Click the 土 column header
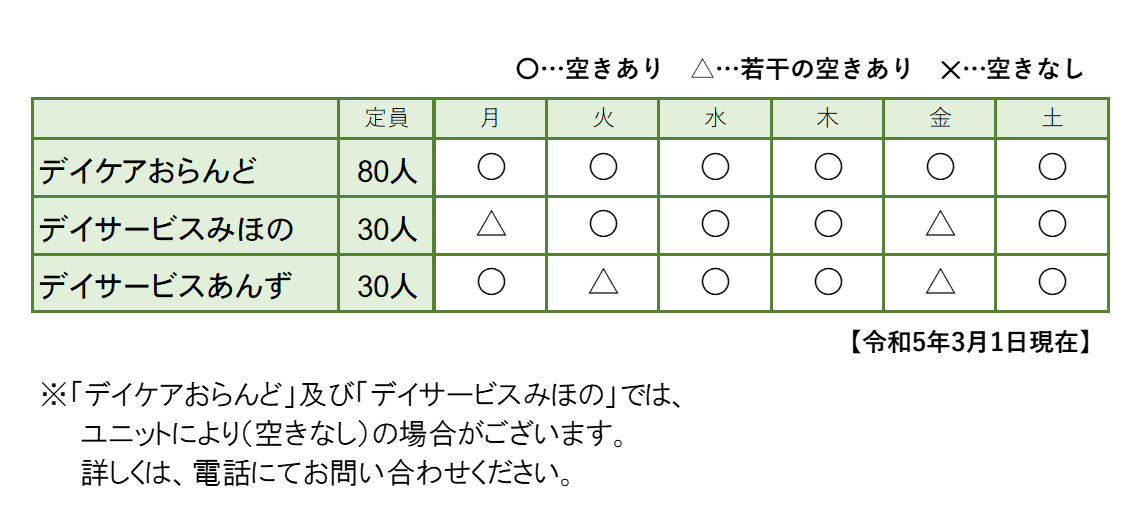1142x531 pixels. point(1052,118)
